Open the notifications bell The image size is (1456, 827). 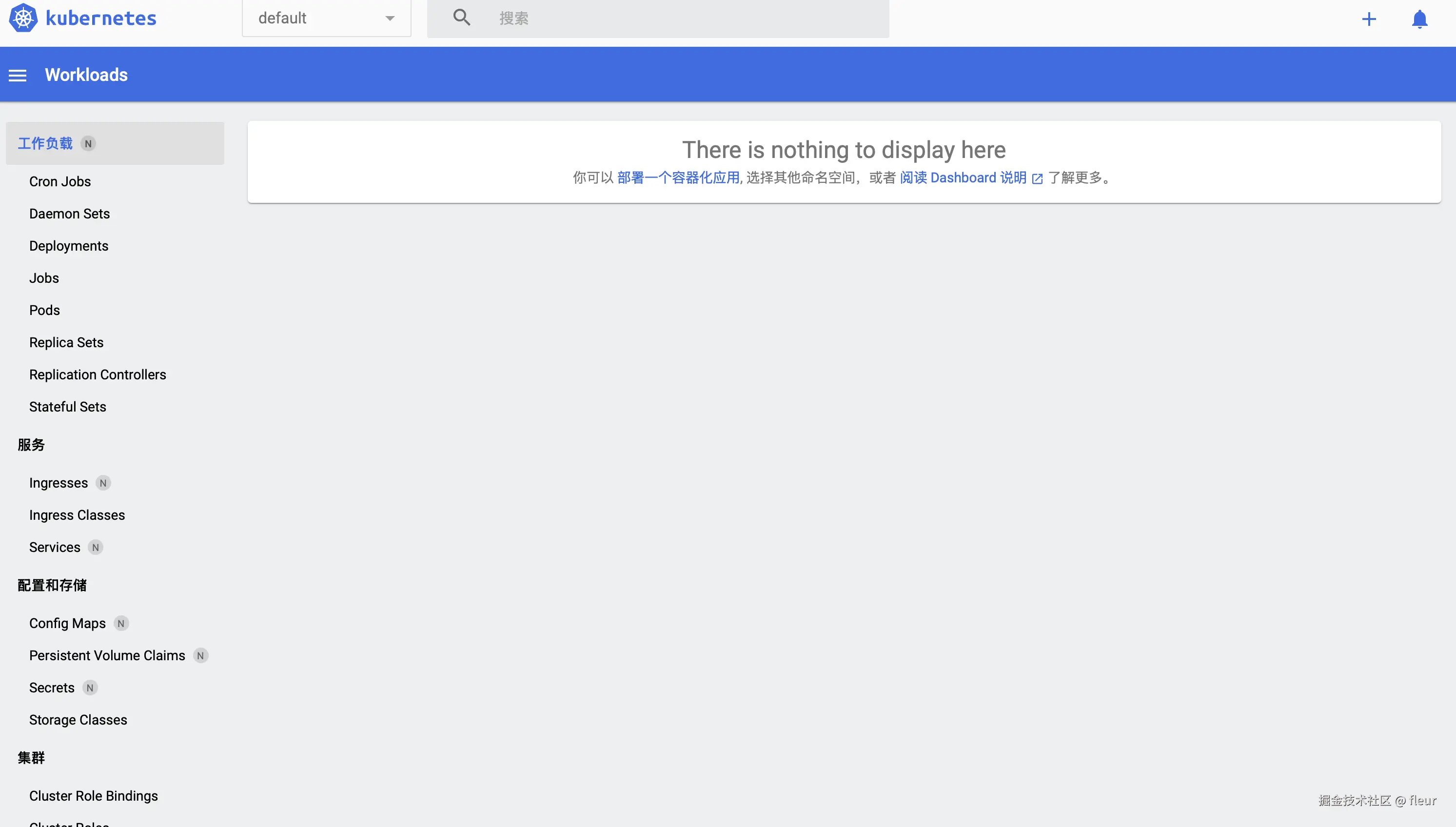coord(1419,20)
